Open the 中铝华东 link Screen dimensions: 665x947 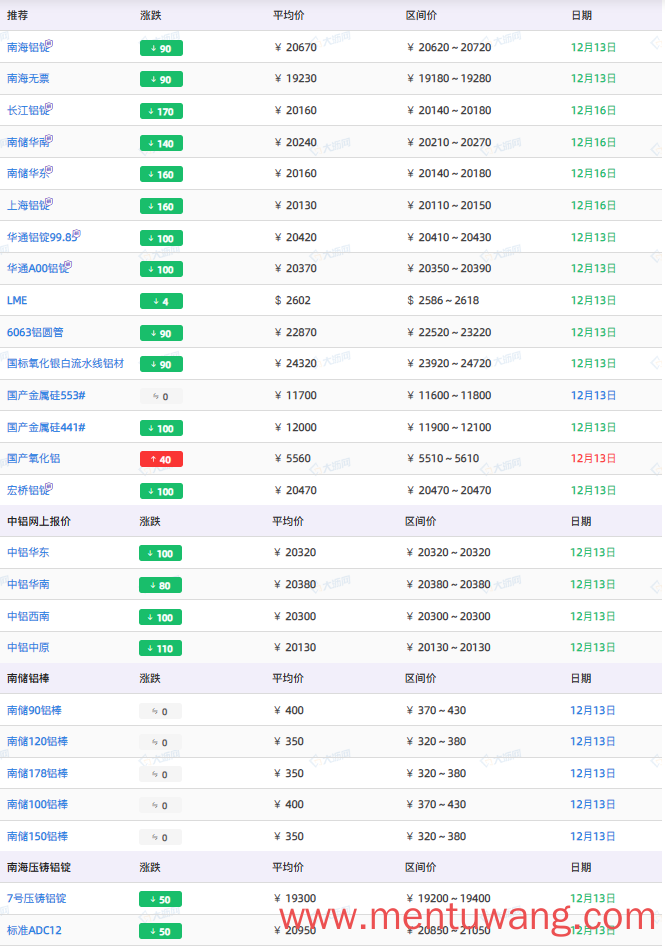coord(28,553)
